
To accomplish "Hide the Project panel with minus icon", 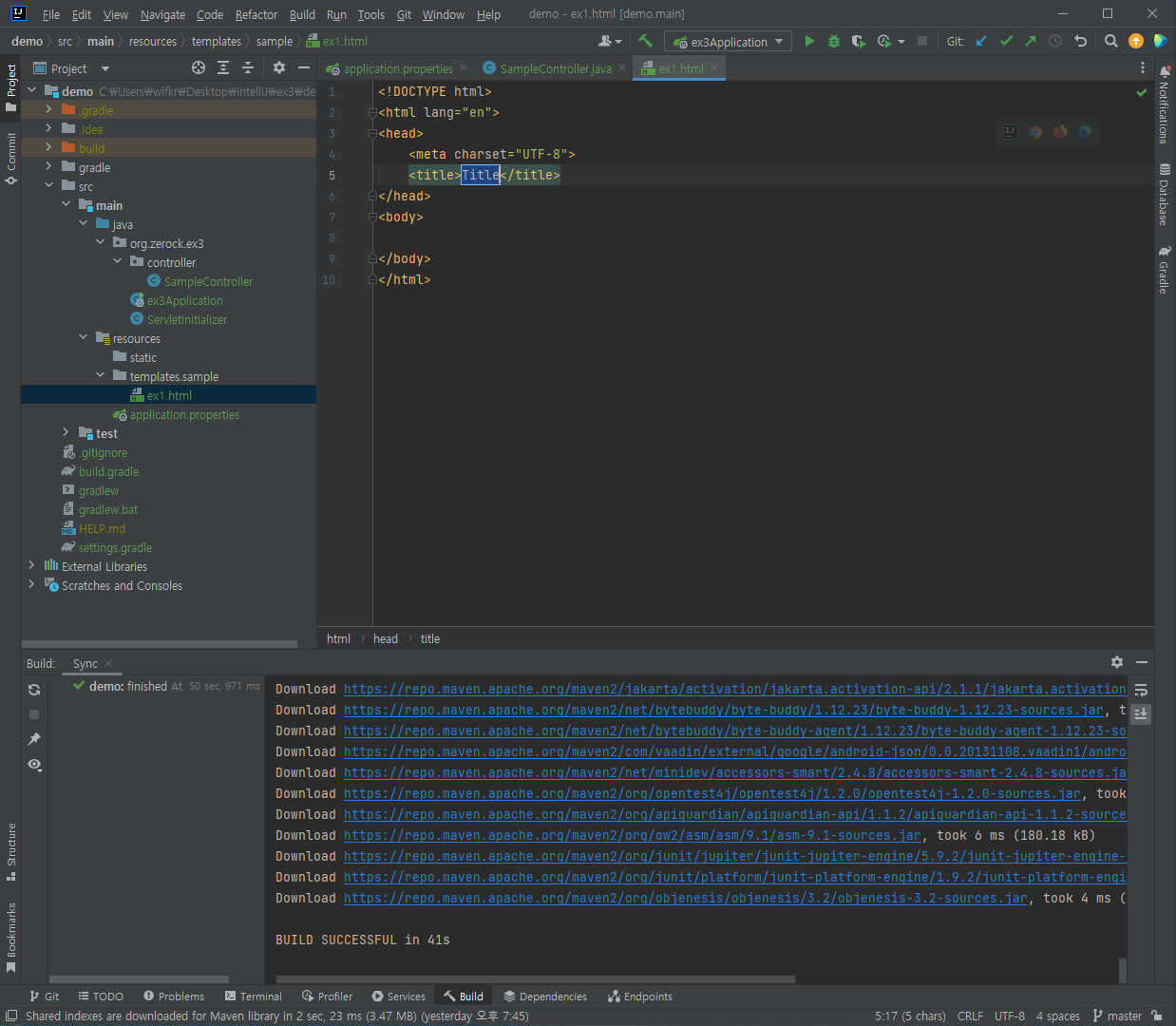I will point(304,67).
